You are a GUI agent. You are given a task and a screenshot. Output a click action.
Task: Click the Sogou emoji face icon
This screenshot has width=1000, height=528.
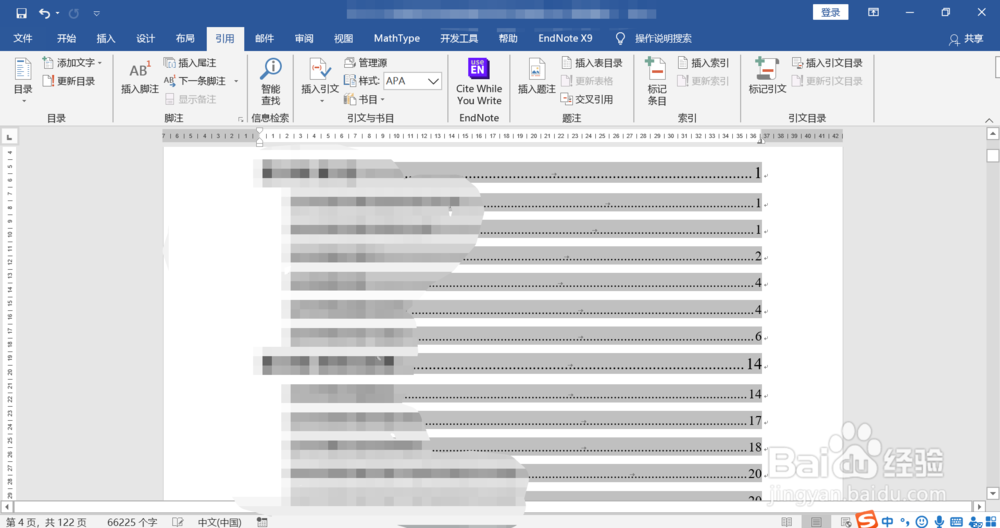tap(922, 522)
